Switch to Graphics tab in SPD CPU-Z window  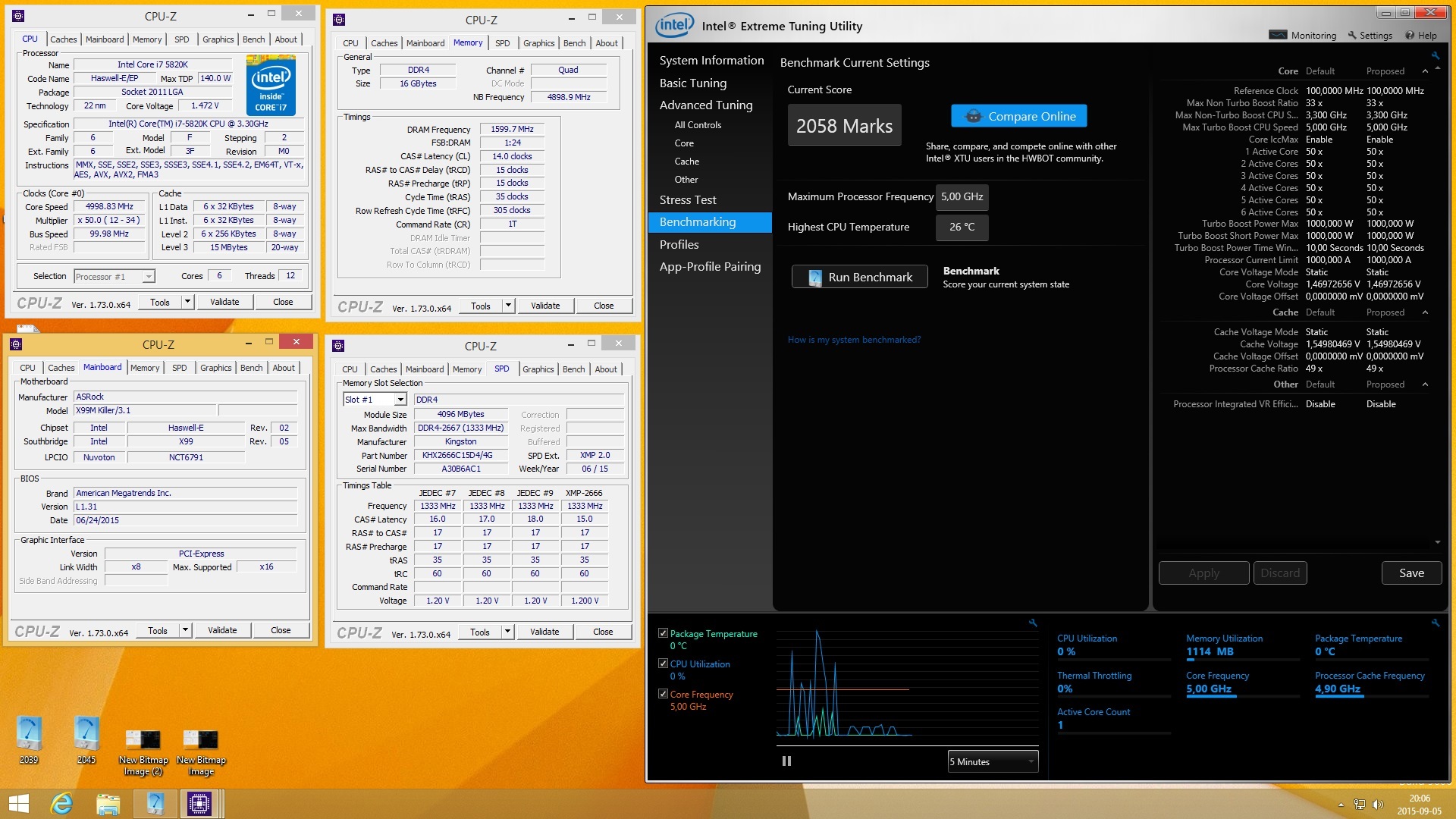(x=538, y=369)
